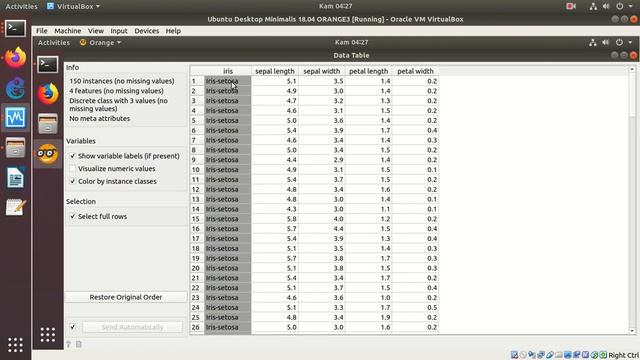Show applications grid in the host dock
Viewport: 640px width, 360px height.
point(15,344)
